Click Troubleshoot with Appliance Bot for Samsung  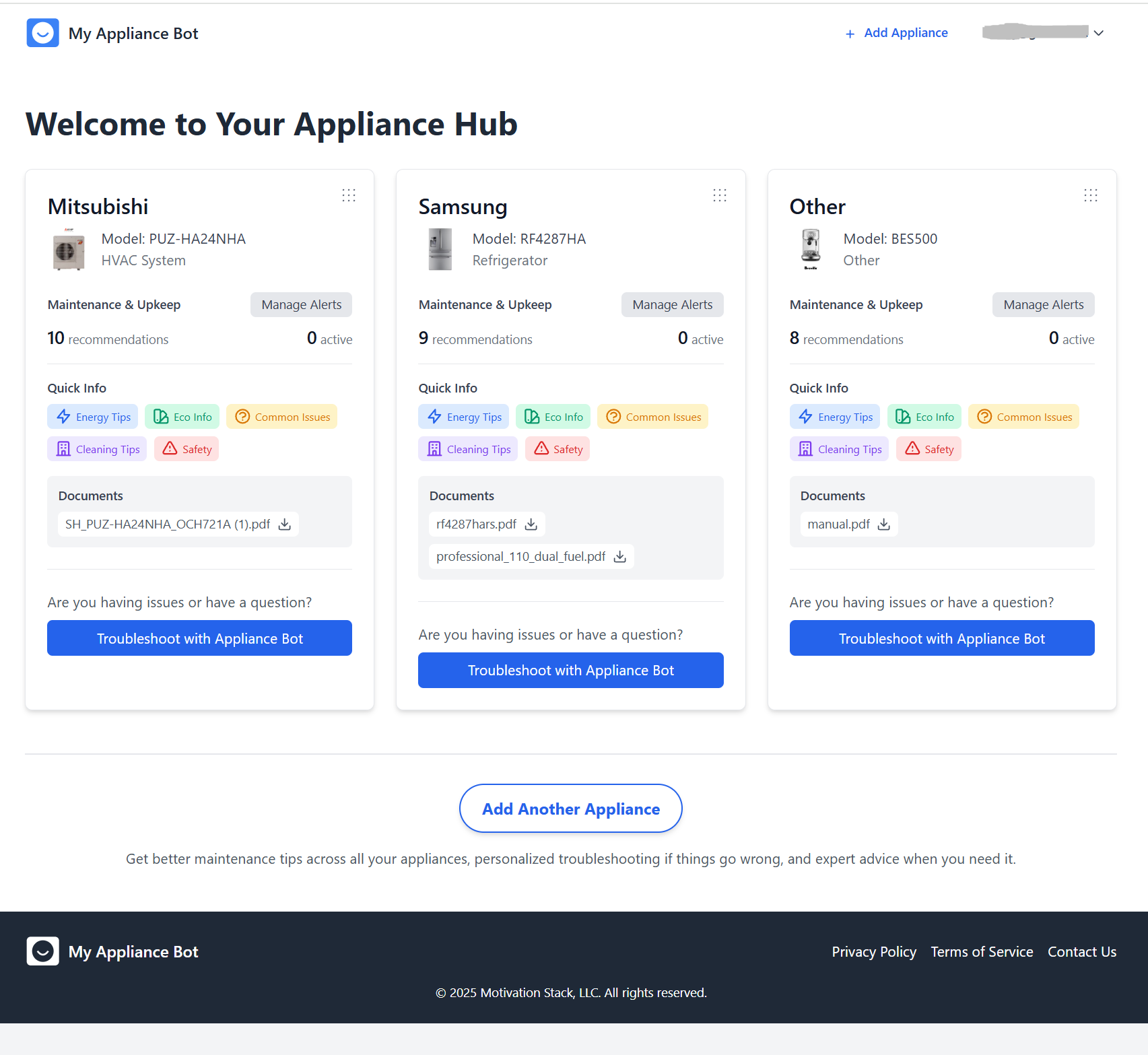(x=570, y=670)
